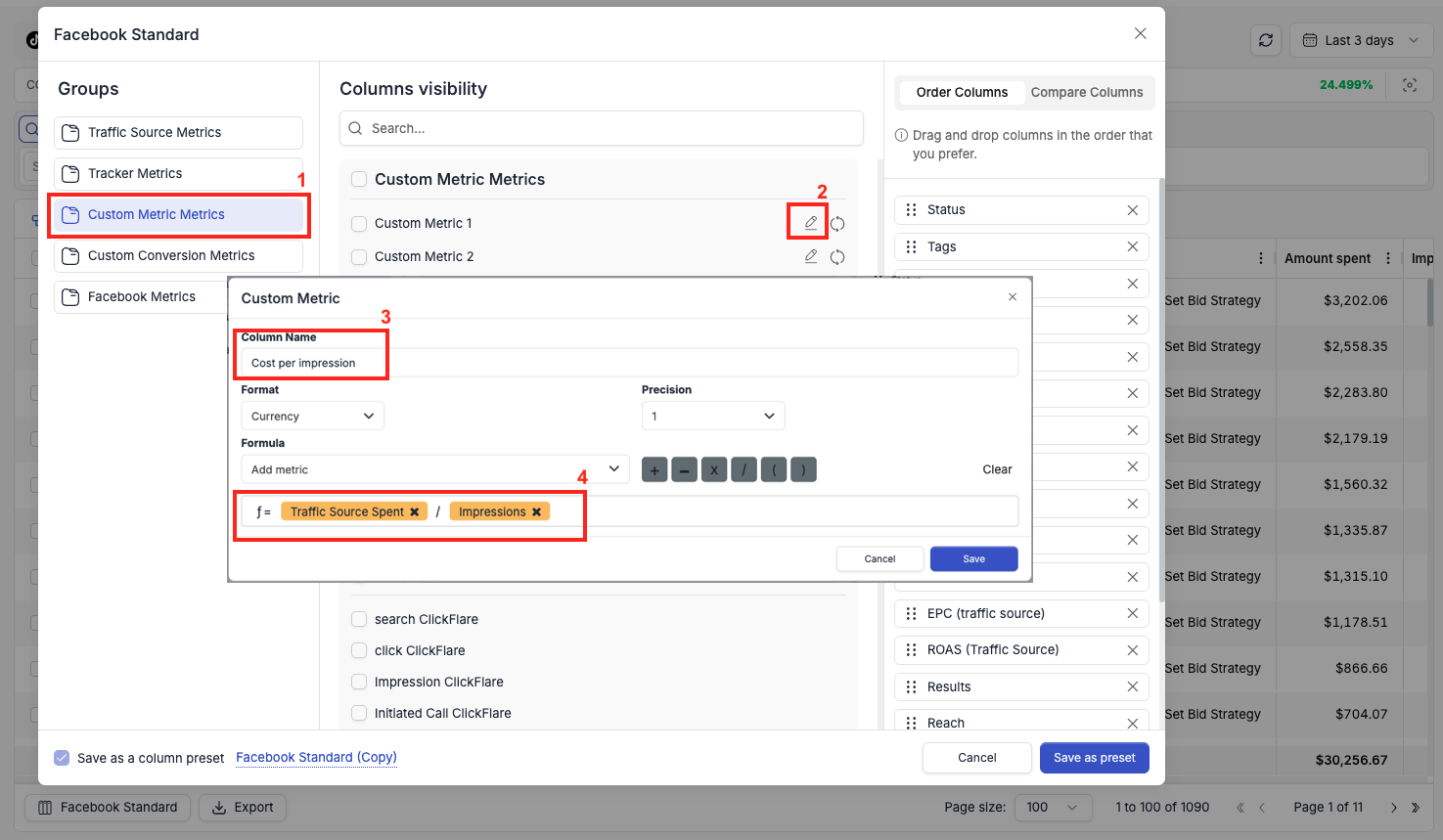Click the columns Search field
1443x840 pixels.
[602, 128]
